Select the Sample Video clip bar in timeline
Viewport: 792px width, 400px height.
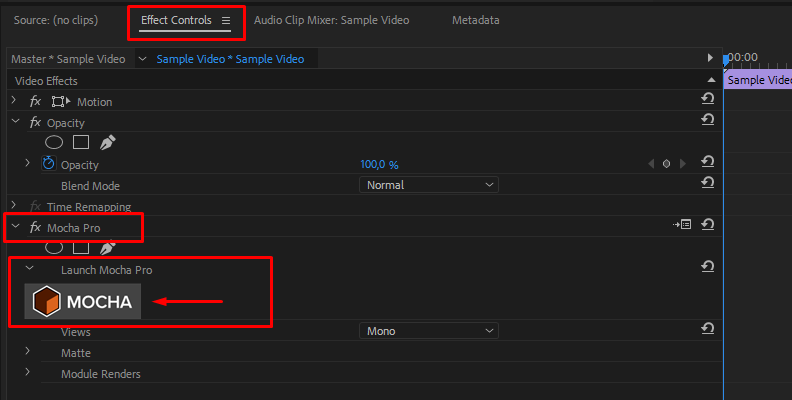(758, 80)
